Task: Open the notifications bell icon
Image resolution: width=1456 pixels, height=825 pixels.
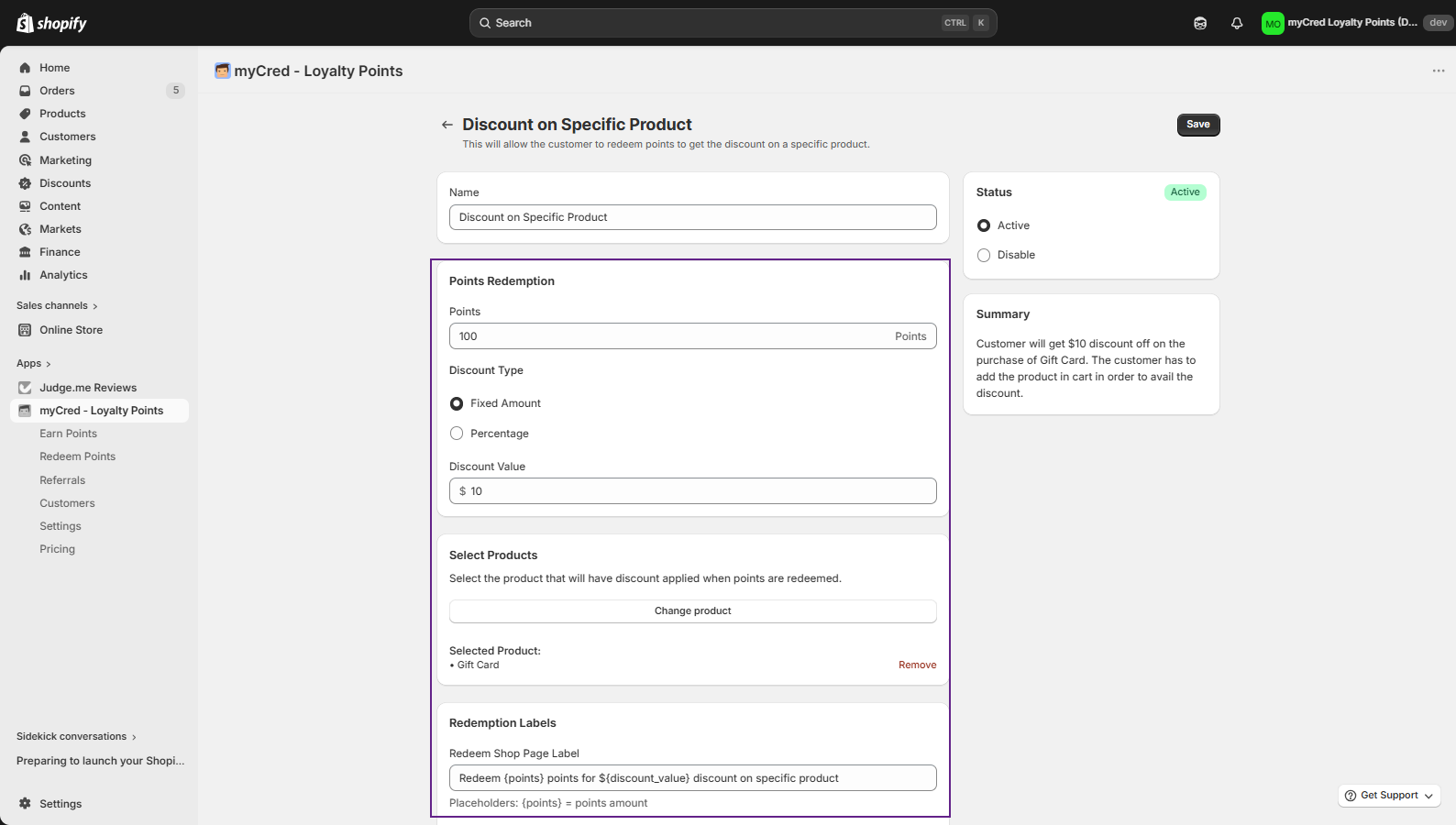Action: coord(1236,23)
